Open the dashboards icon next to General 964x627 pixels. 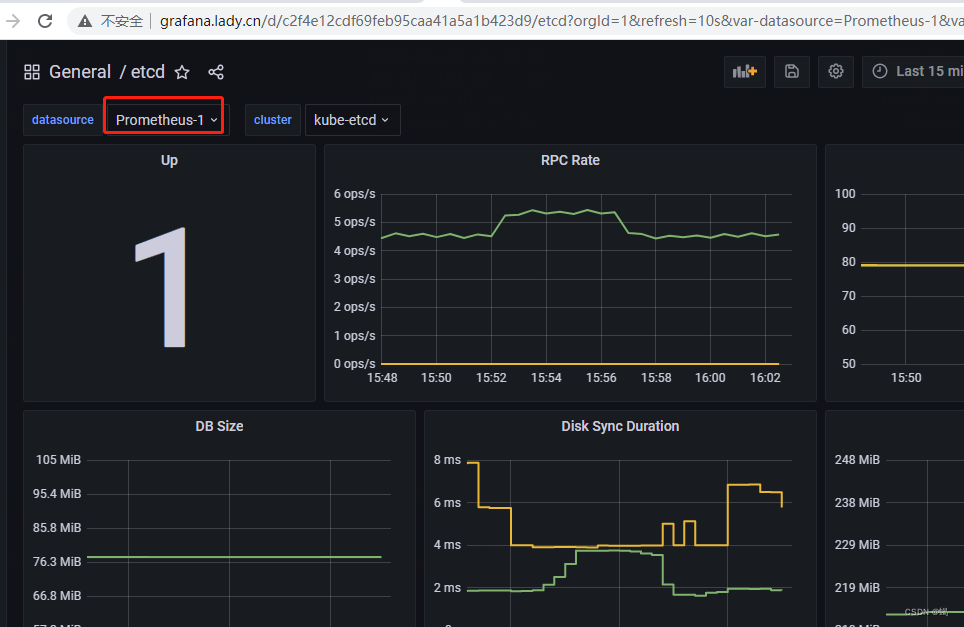click(31, 71)
